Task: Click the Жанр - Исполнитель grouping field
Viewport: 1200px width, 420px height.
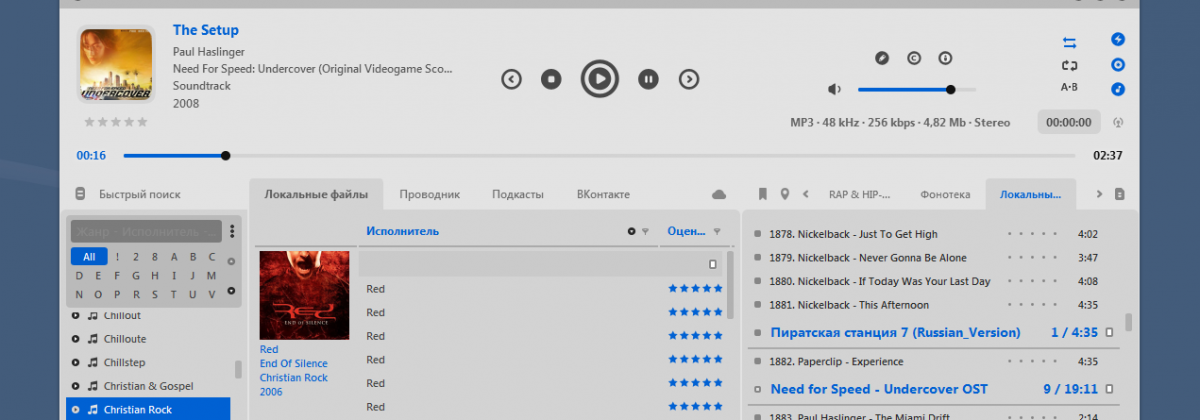Action: 146,232
